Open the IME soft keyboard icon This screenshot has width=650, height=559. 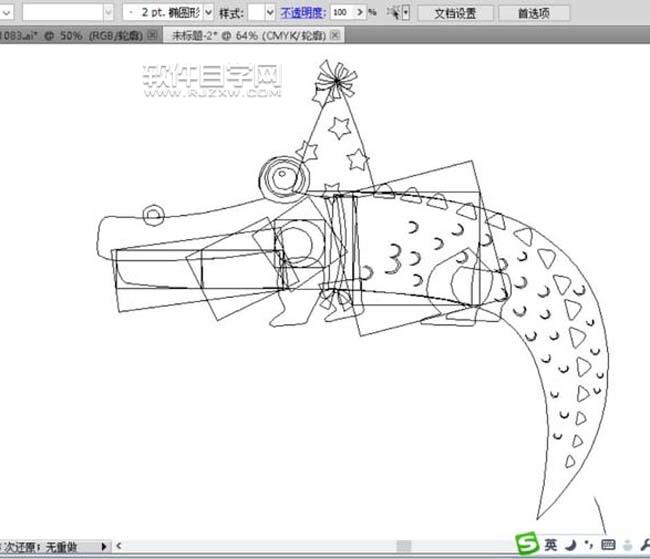(x=607, y=545)
